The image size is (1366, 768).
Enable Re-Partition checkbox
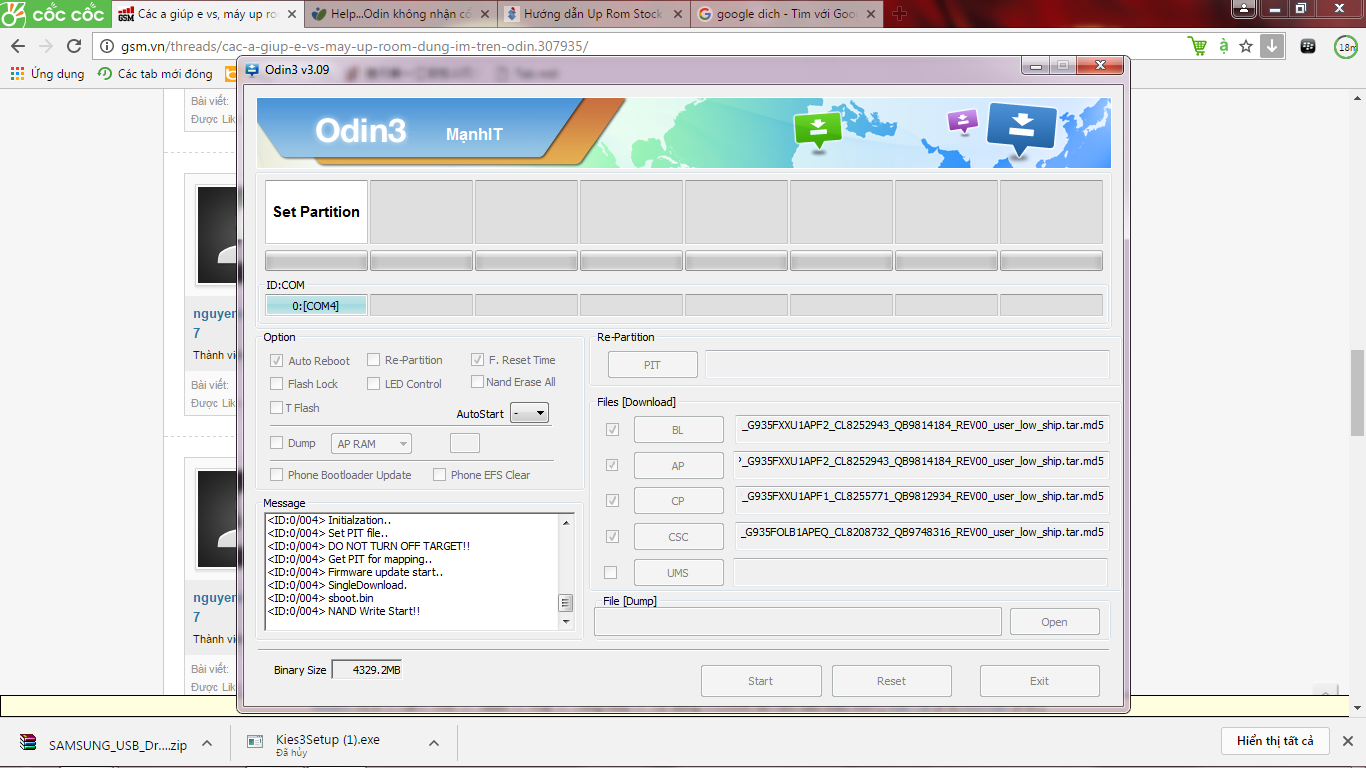tap(373, 360)
